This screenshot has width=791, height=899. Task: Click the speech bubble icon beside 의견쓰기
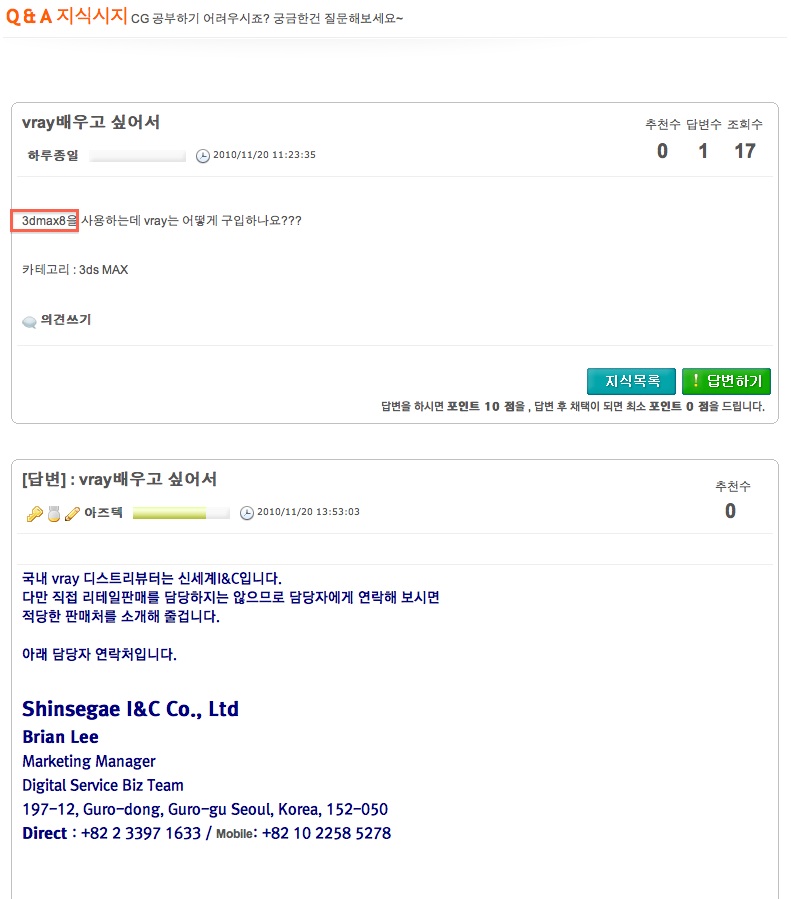pyautogui.click(x=29, y=322)
